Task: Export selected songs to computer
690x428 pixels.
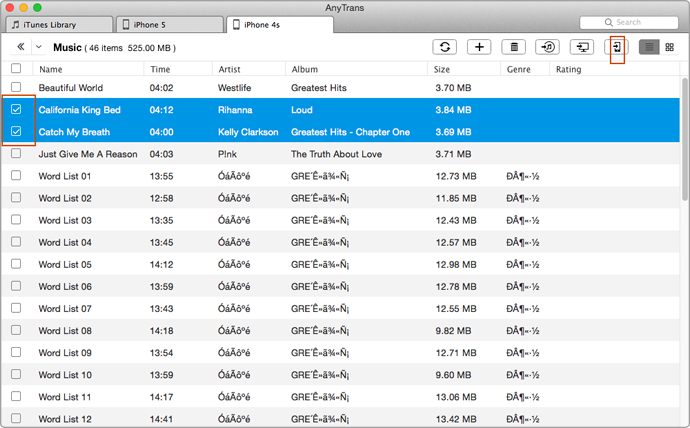Action: point(582,47)
